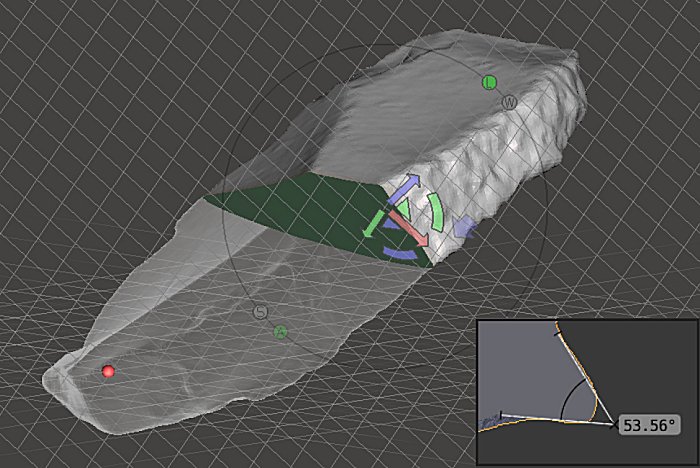Click the blue upward arrow on the gizmo
Viewport: 700px width, 468px height.
(404, 189)
